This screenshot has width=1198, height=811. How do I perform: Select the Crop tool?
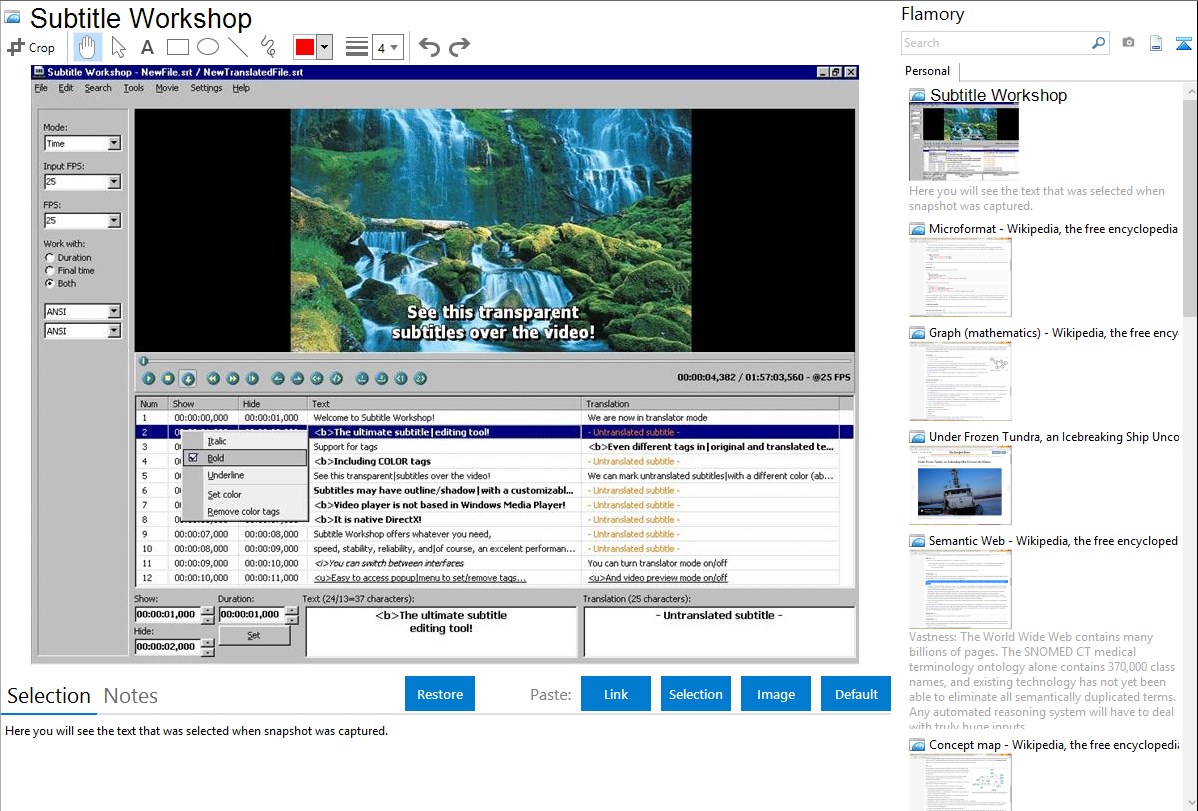point(31,47)
